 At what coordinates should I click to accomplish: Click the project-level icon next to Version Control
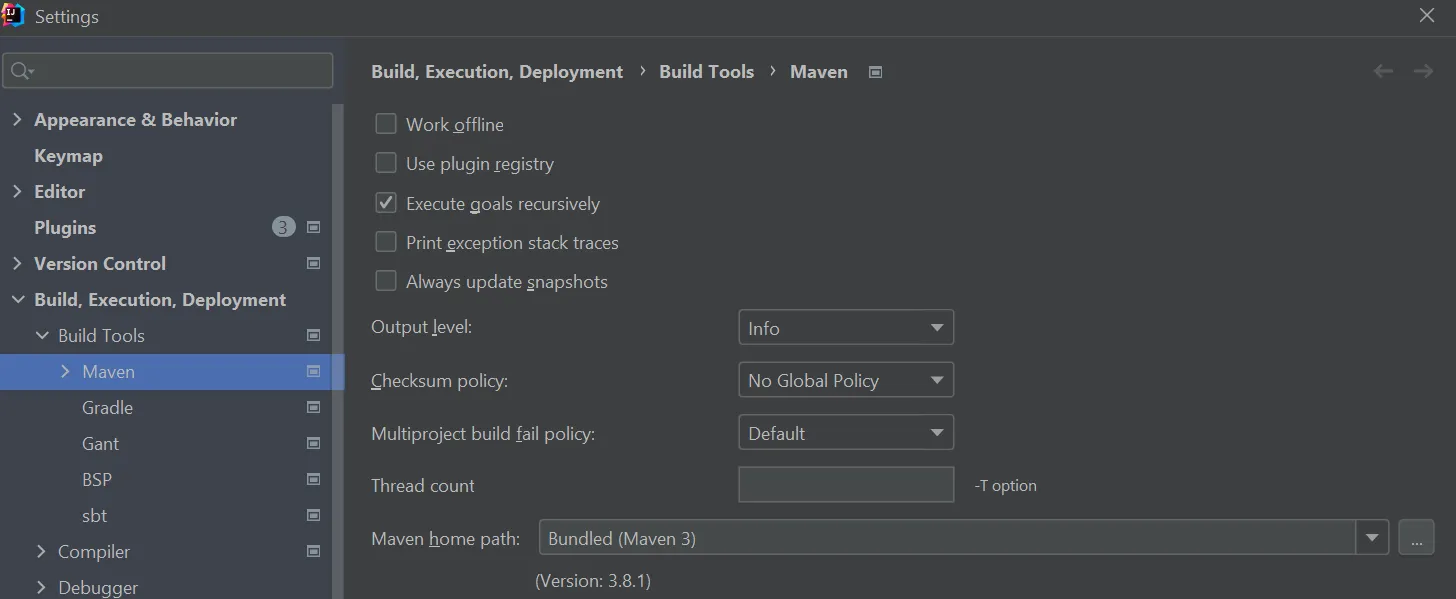314,264
